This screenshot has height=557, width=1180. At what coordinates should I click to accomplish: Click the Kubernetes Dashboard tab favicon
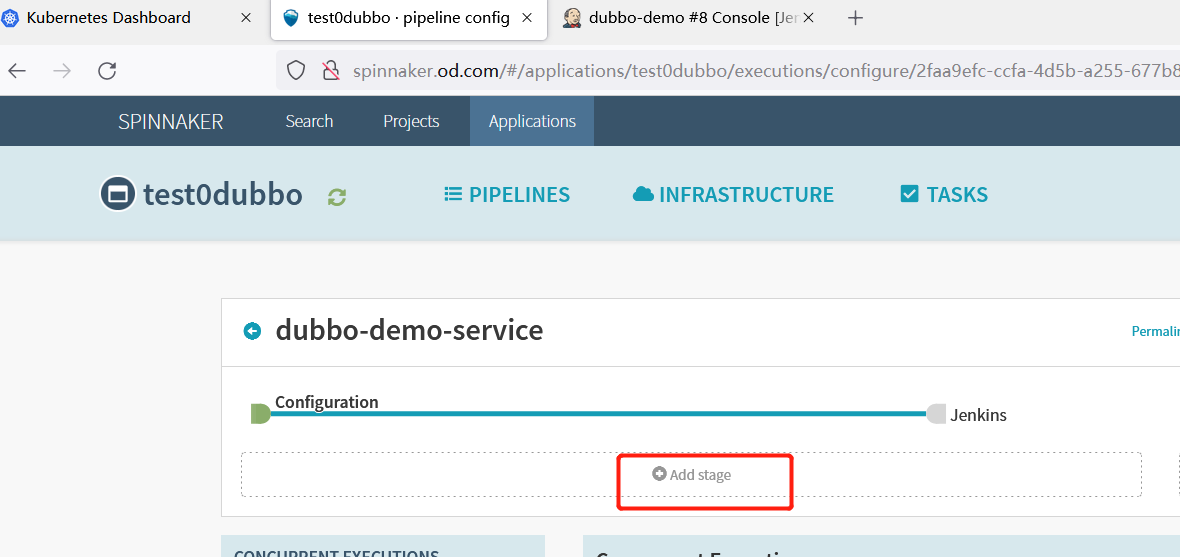(11, 18)
